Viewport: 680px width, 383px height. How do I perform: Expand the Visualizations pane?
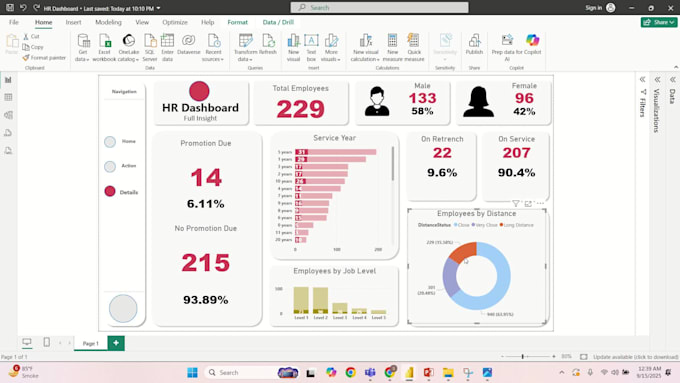tap(657, 79)
